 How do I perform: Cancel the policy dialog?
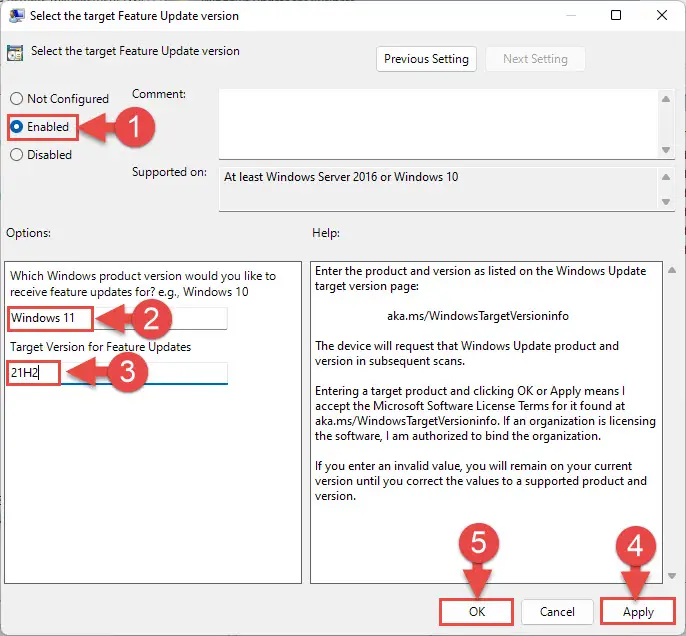(557, 611)
